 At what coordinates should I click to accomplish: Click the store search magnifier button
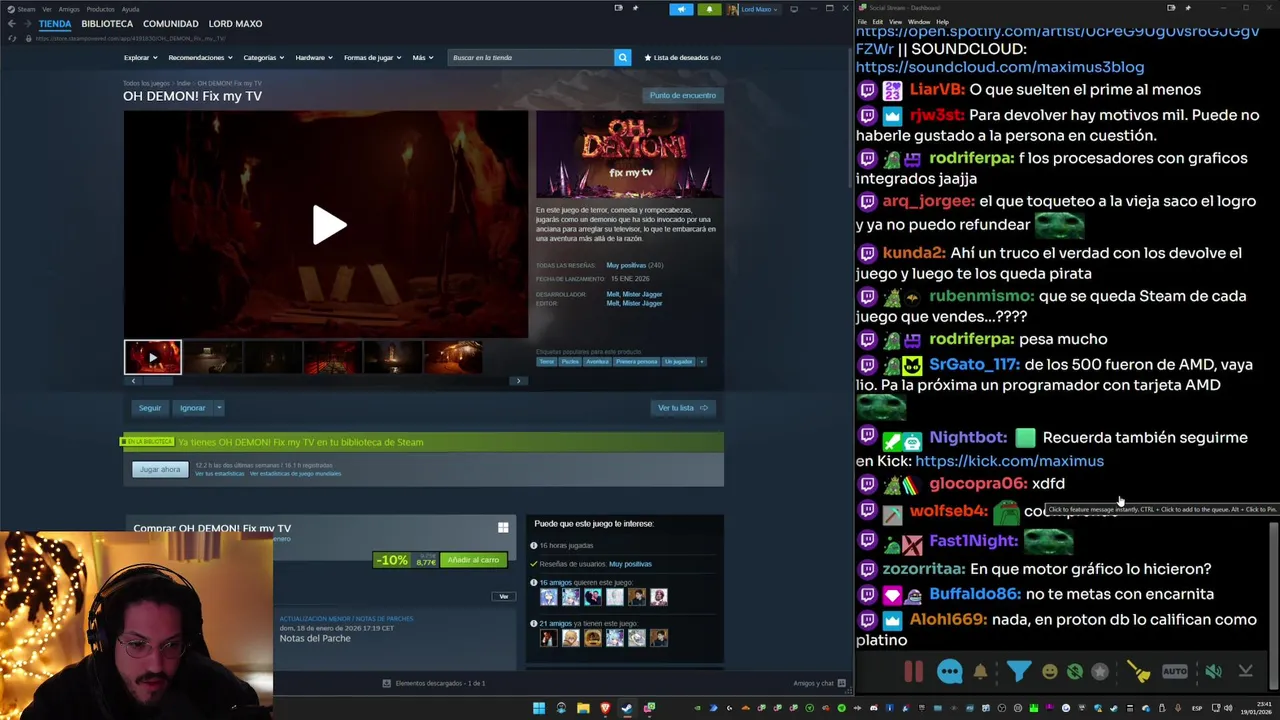(x=622, y=58)
